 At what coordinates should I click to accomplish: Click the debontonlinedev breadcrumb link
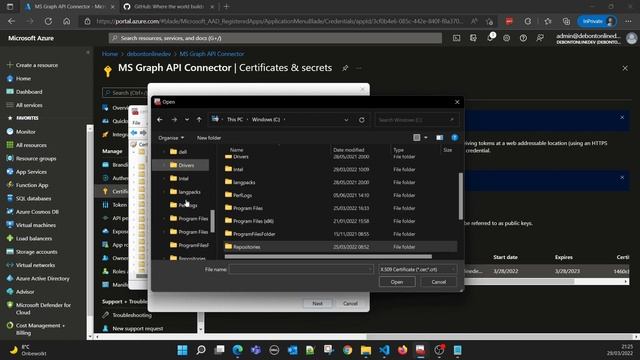(149, 54)
